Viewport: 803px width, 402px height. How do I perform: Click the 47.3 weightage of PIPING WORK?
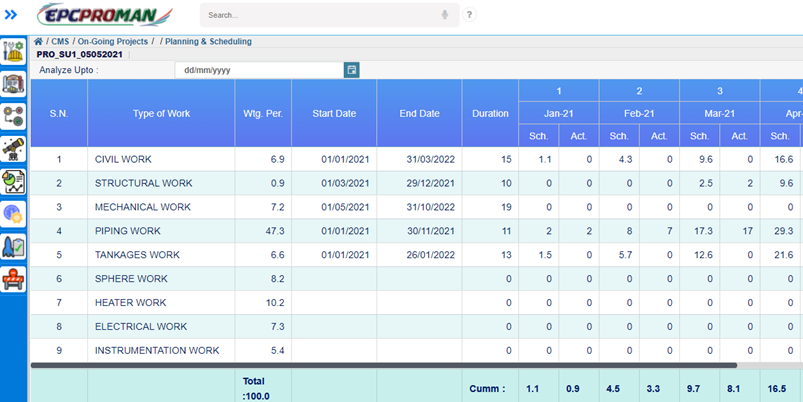(x=275, y=231)
